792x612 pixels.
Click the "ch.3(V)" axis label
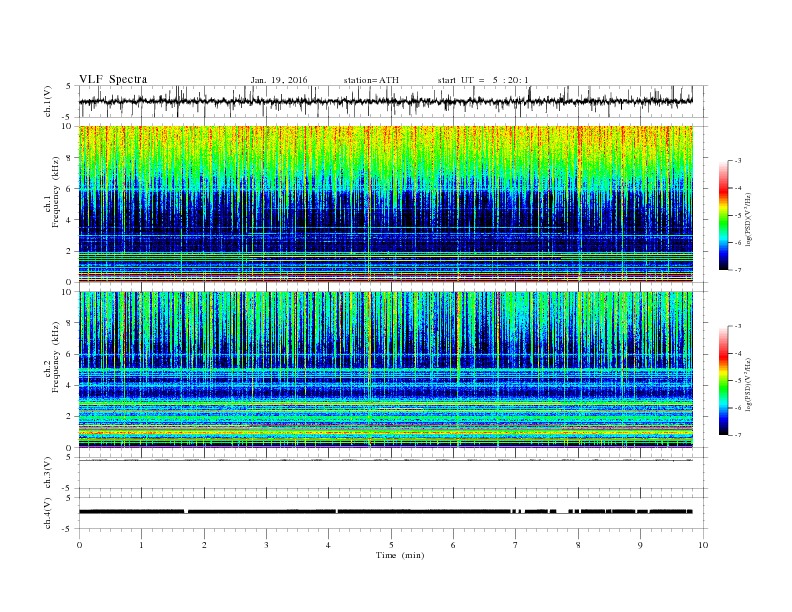pos(48,473)
